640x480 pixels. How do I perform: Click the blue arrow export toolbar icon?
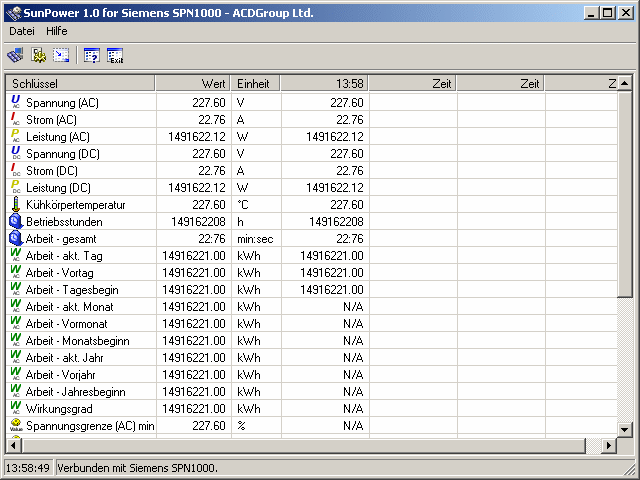pyautogui.click(x=61, y=56)
